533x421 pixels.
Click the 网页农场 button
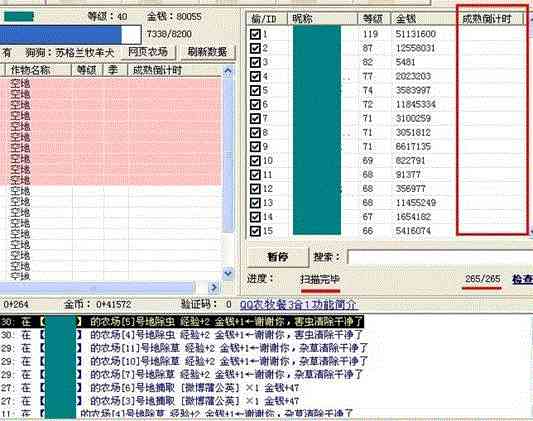pos(148,52)
